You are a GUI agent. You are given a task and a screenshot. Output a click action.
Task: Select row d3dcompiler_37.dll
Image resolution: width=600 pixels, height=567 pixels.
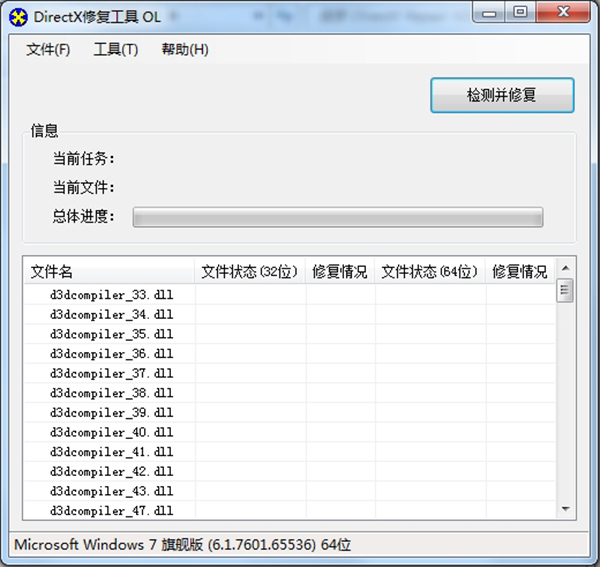(290, 373)
